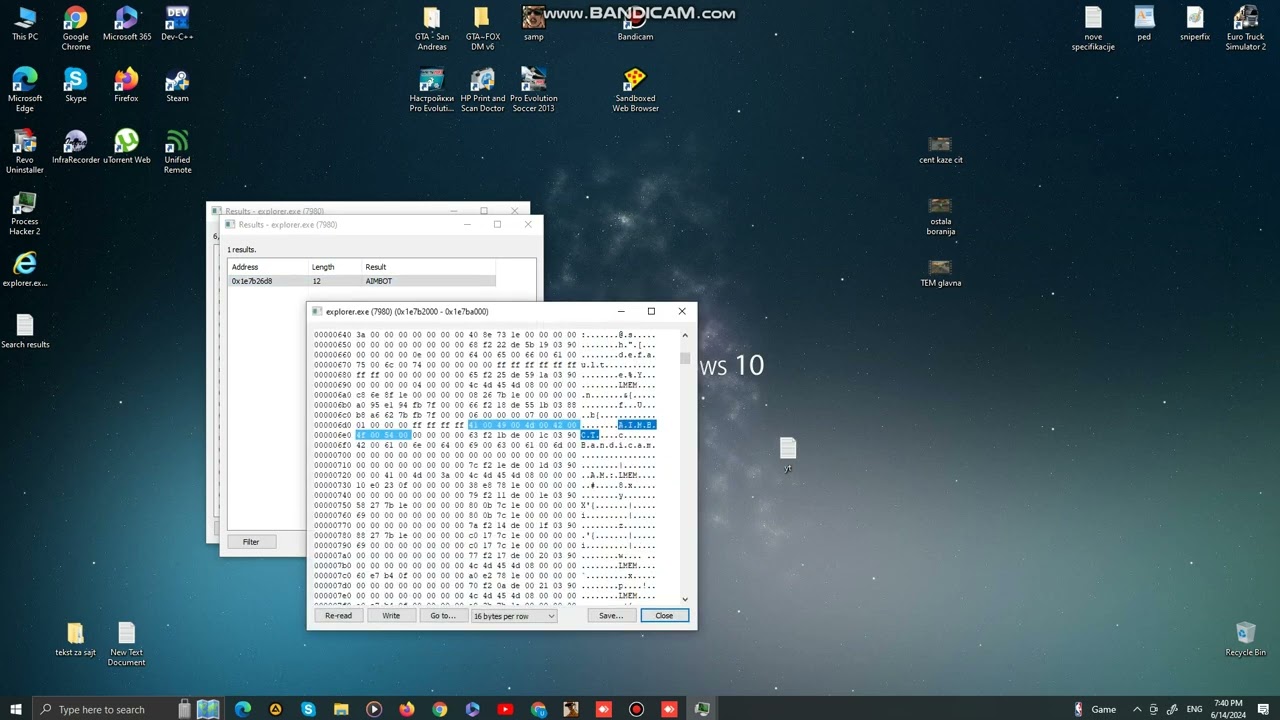
Task: Select the cent kaze cit desktop item
Action: 941,150
